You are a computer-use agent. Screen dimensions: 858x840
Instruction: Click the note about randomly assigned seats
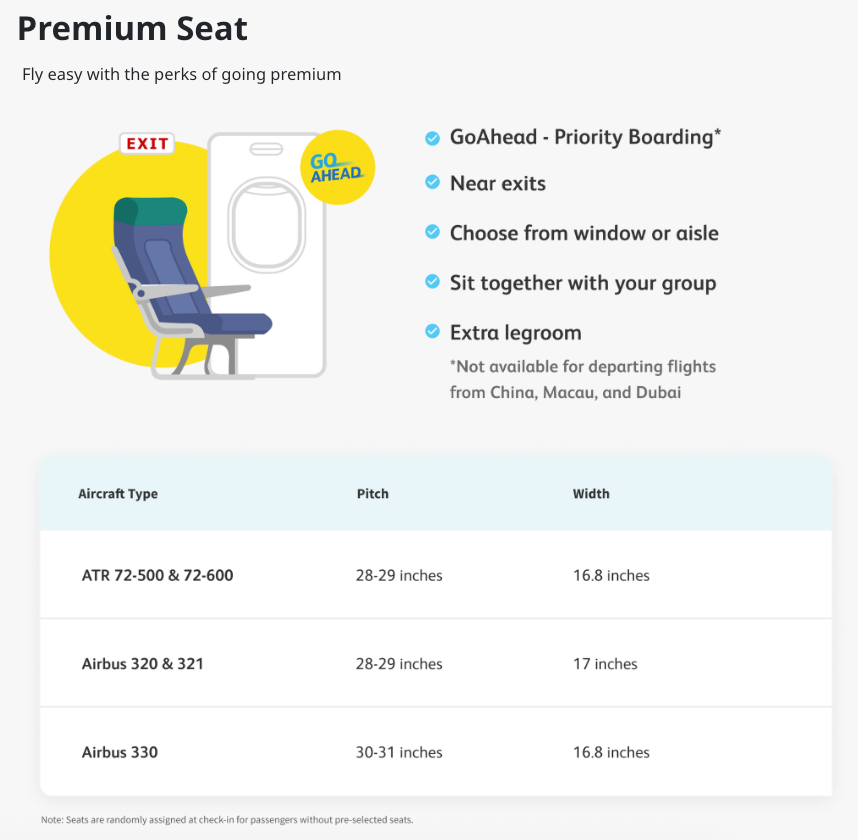tap(227, 820)
